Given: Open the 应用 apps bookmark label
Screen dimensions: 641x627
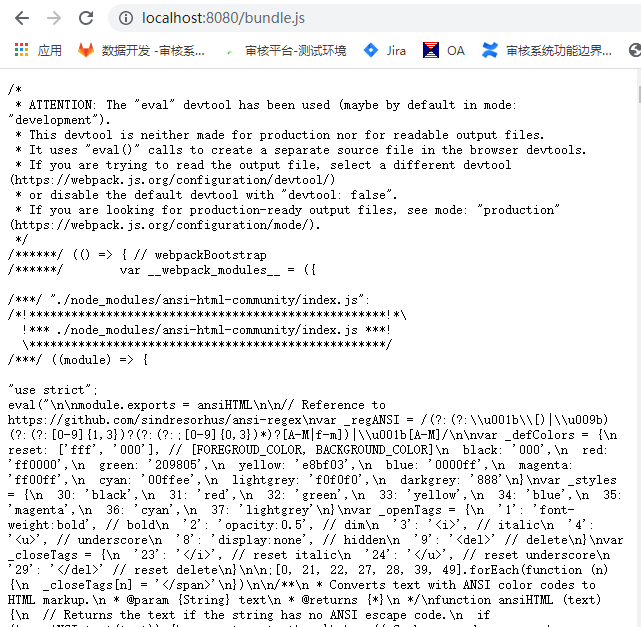Looking at the screenshot, I should 49,51.
